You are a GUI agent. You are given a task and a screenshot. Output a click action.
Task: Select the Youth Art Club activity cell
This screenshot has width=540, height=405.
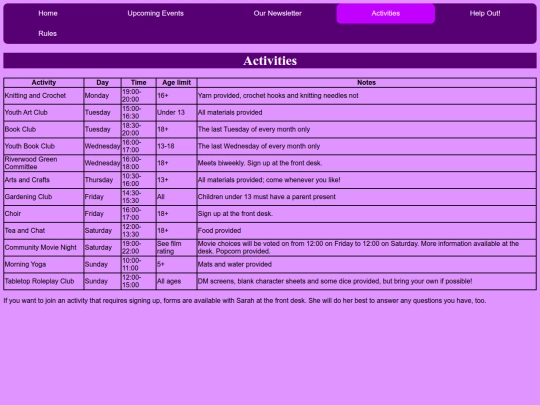44,113
